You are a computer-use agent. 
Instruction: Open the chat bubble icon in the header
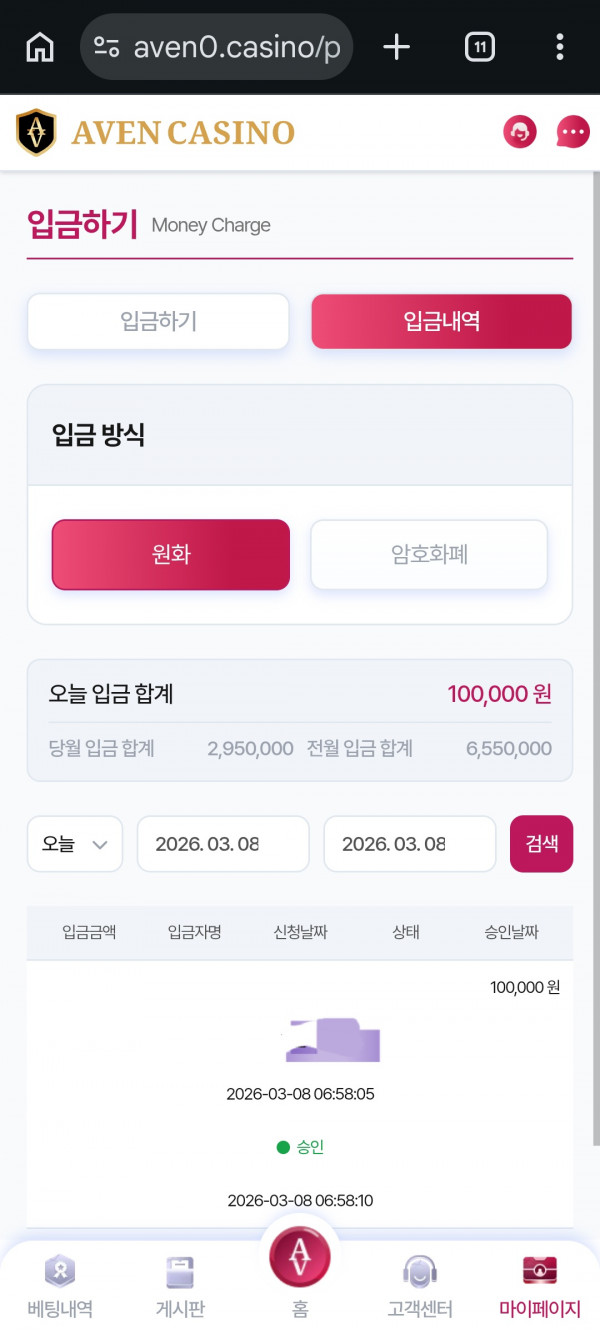(x=571, y=131)
